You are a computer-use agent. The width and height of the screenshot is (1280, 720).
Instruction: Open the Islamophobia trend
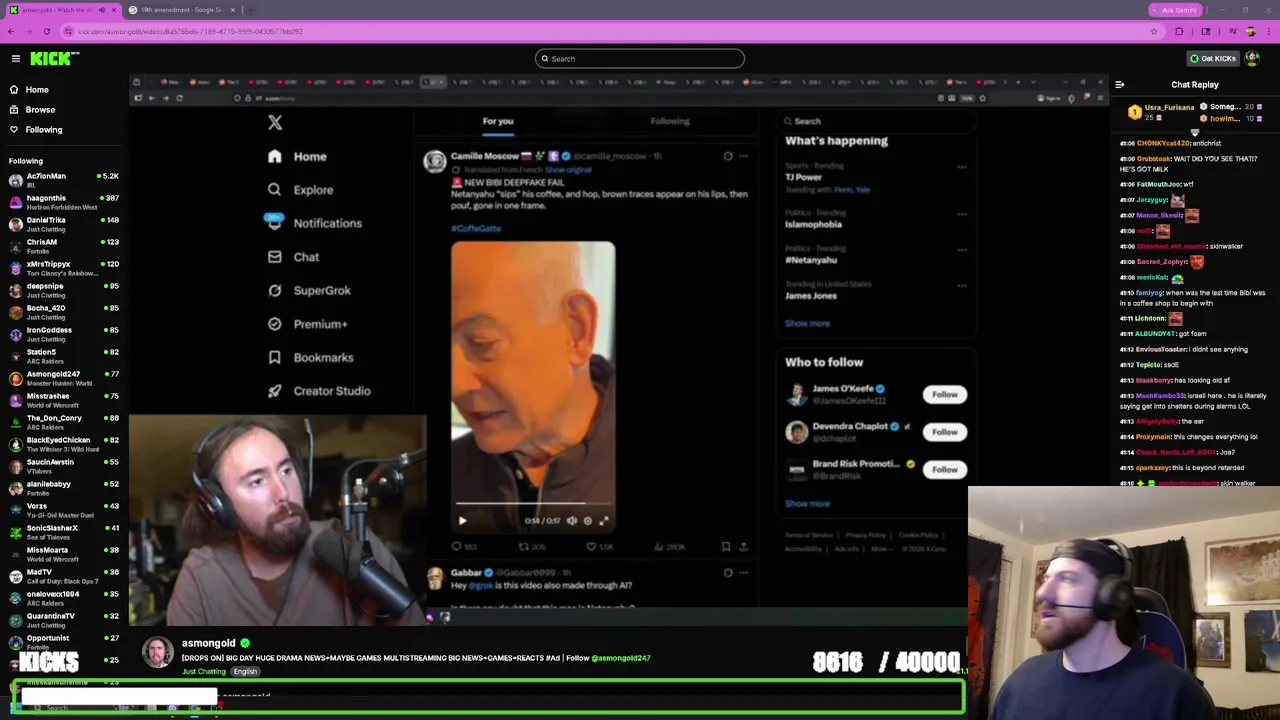(813, 224)
